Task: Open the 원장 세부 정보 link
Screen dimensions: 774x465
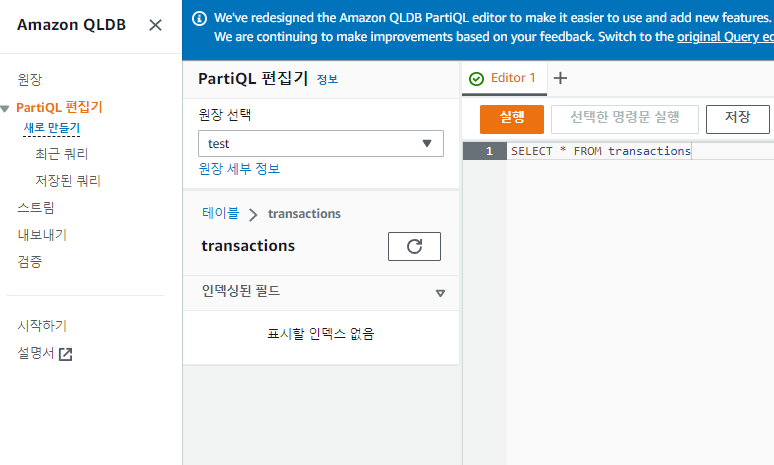Action: click(239, 169)
